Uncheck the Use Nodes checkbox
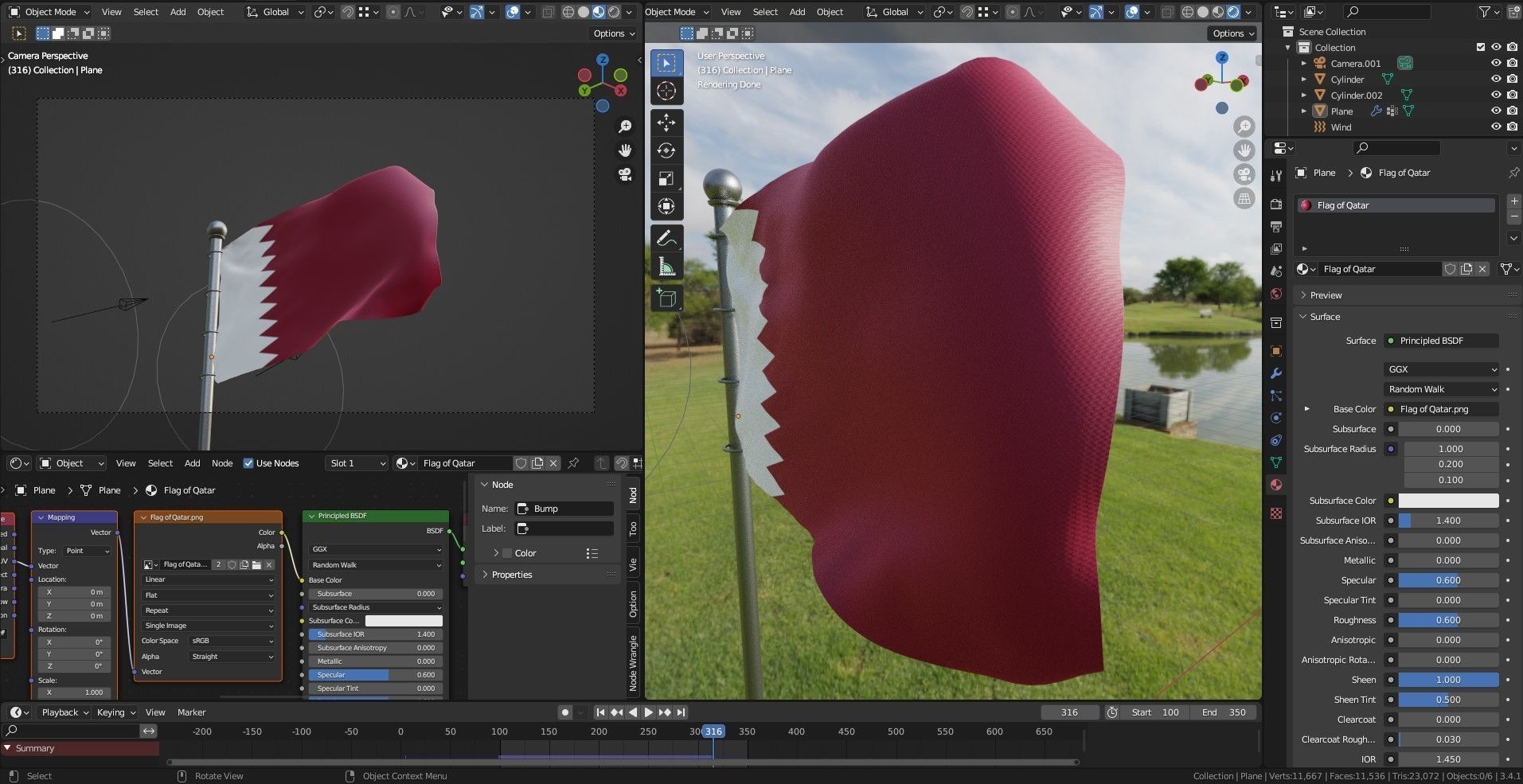This screenshot has height=784, width=1523. tap(248, 463)
